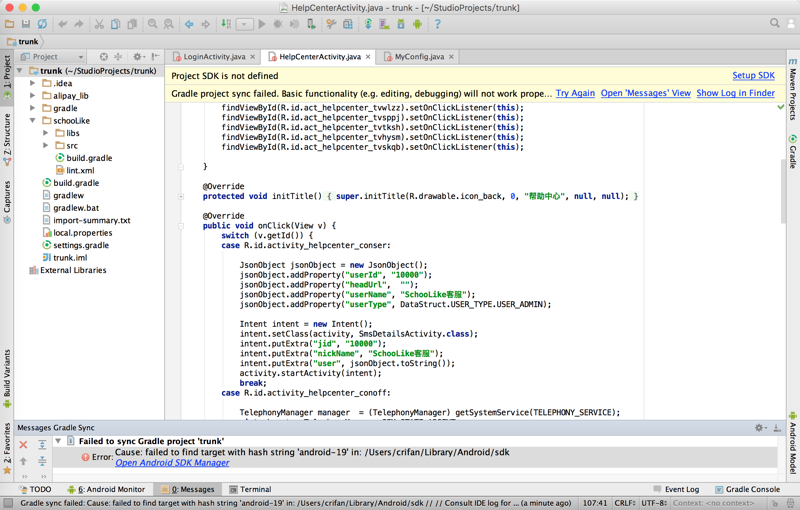Close the MyConfig.java tab
Screen dimensions: 800x510
(x=452, y=57)
